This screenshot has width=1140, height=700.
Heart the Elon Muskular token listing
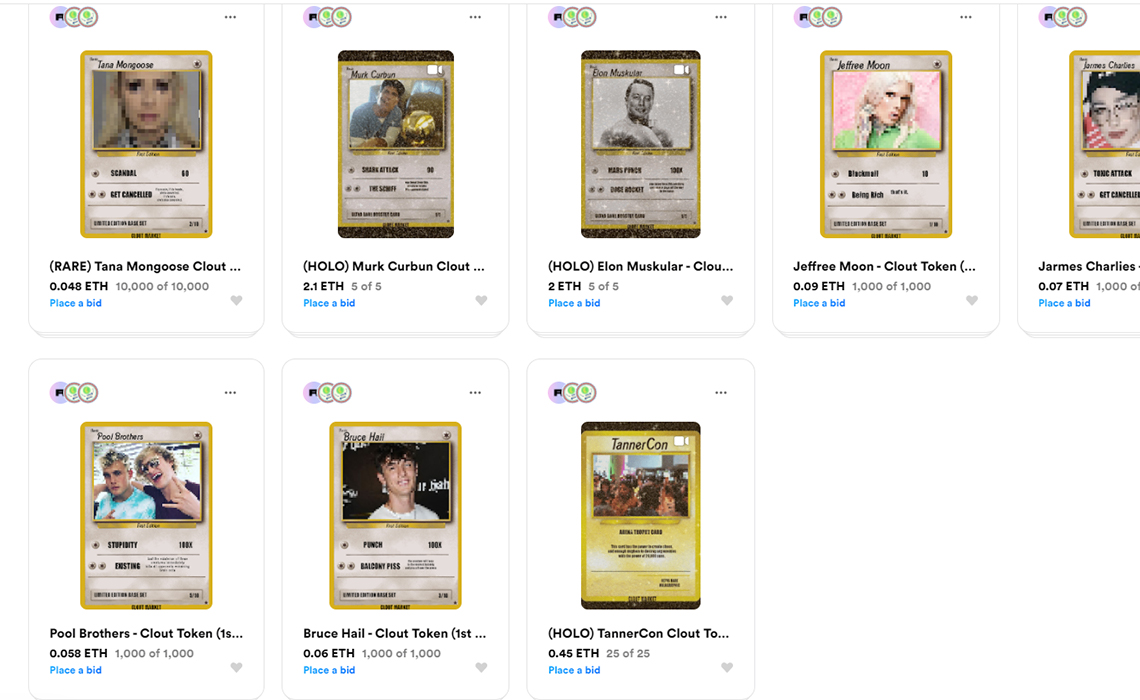pos(727,301)
